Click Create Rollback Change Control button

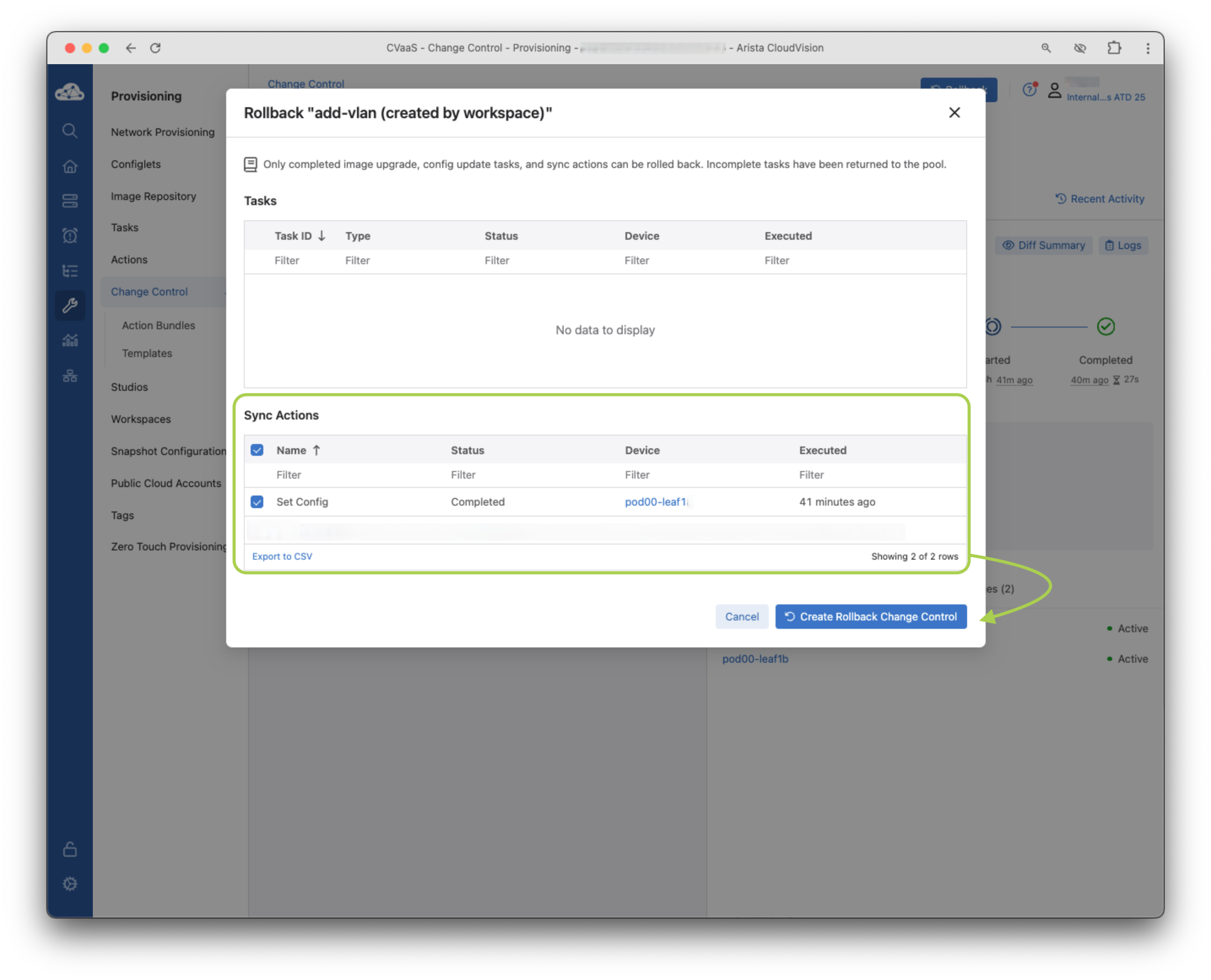[x=870, y=617]
